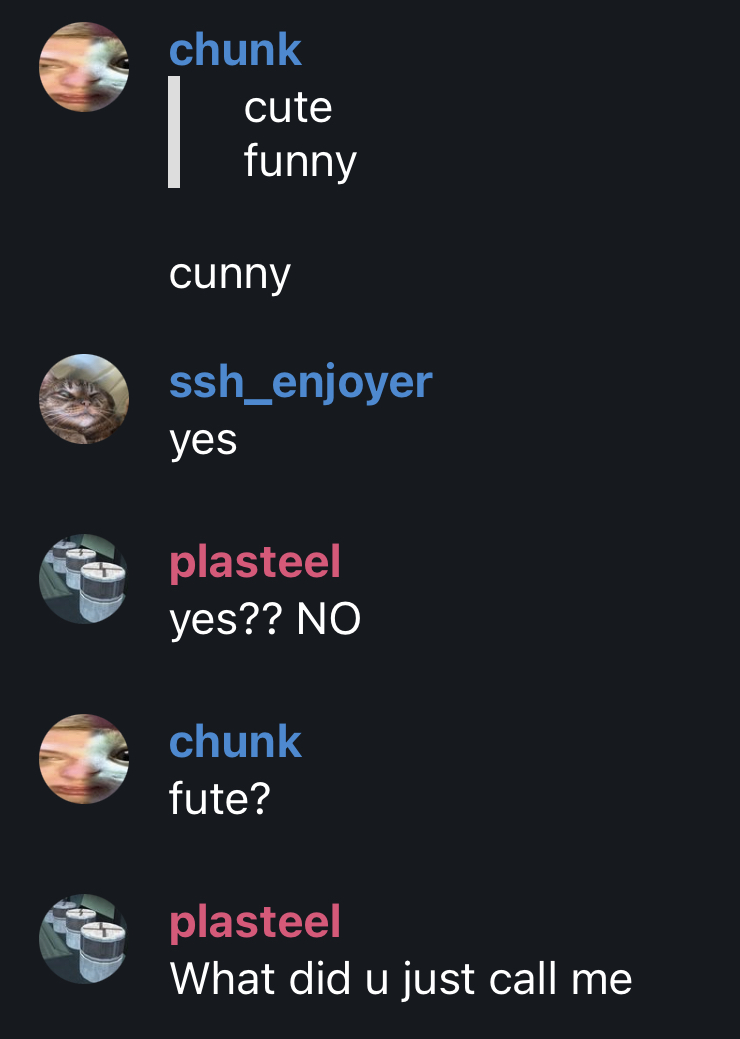Click ssh_enjoyer's grumpy cat avatar

pyautogui.click(x=84, y=399)
